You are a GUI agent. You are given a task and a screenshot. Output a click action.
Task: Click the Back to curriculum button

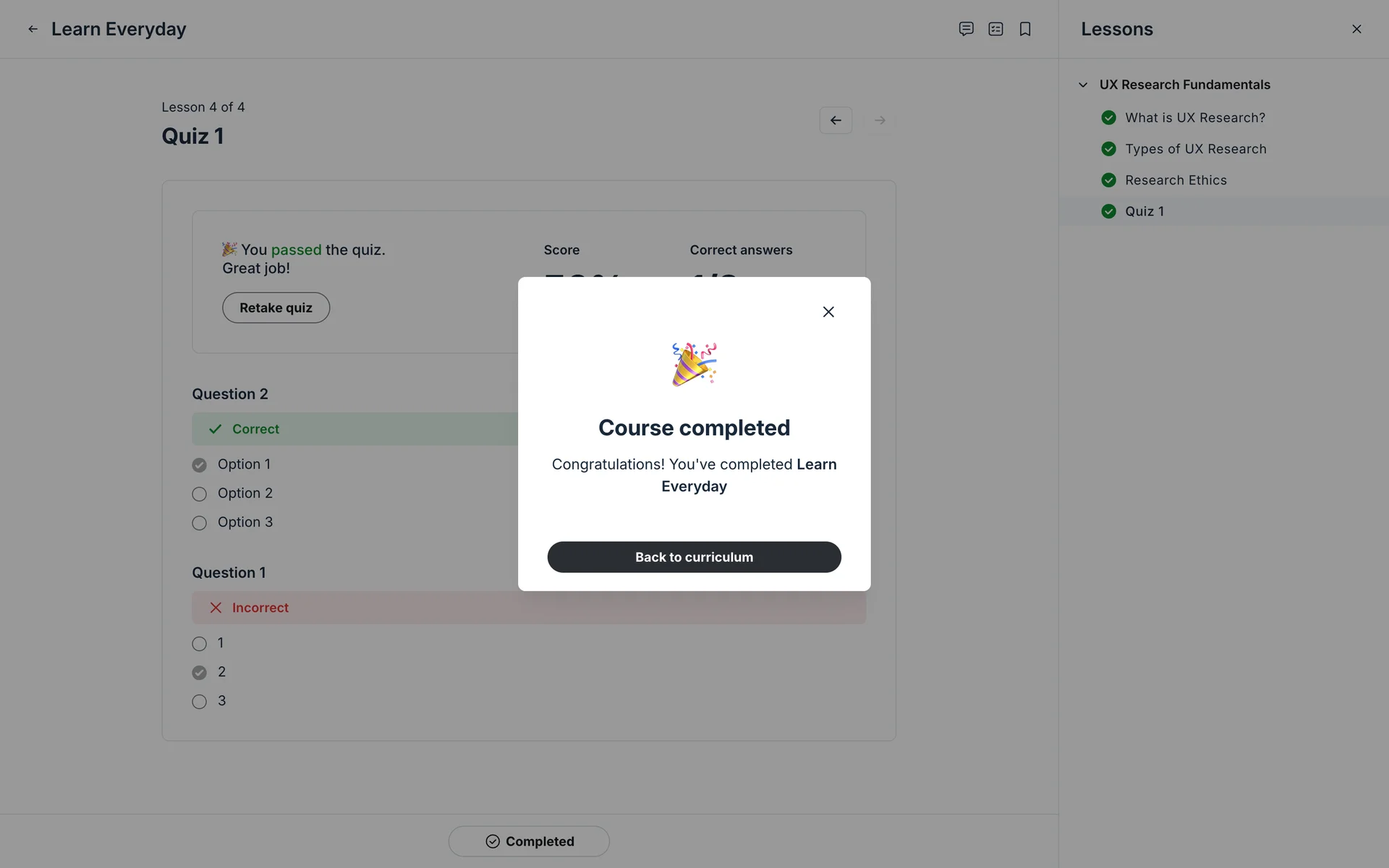(x=694, y=557)
